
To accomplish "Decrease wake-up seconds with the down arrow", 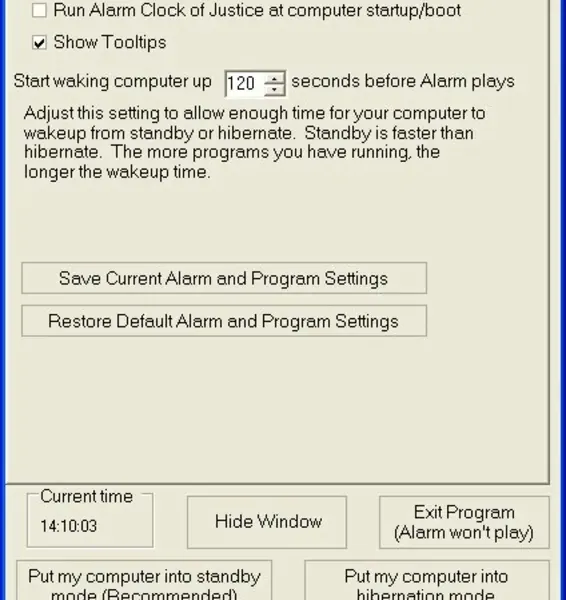I will (274, 90).
